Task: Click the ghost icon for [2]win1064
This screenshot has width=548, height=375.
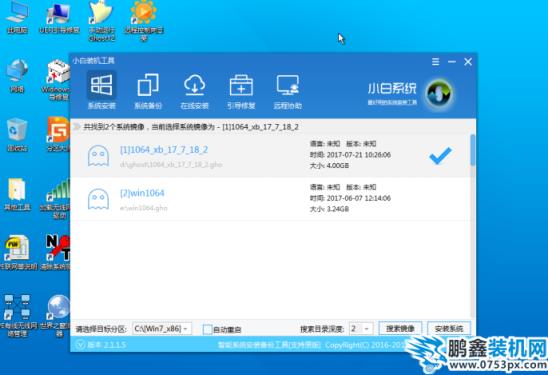Action: point(98,199)
